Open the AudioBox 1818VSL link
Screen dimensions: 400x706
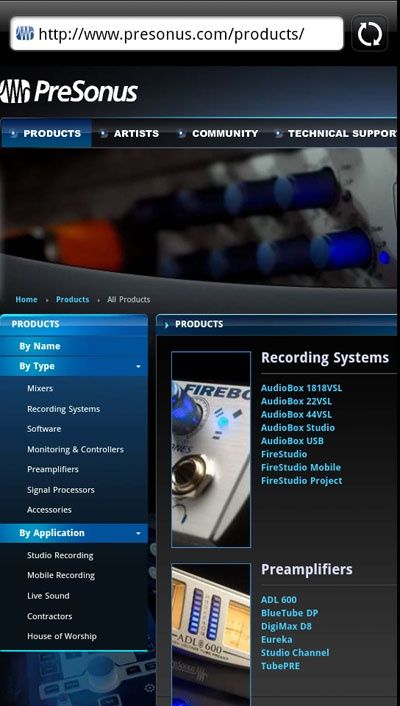click(x=301, y=388)
